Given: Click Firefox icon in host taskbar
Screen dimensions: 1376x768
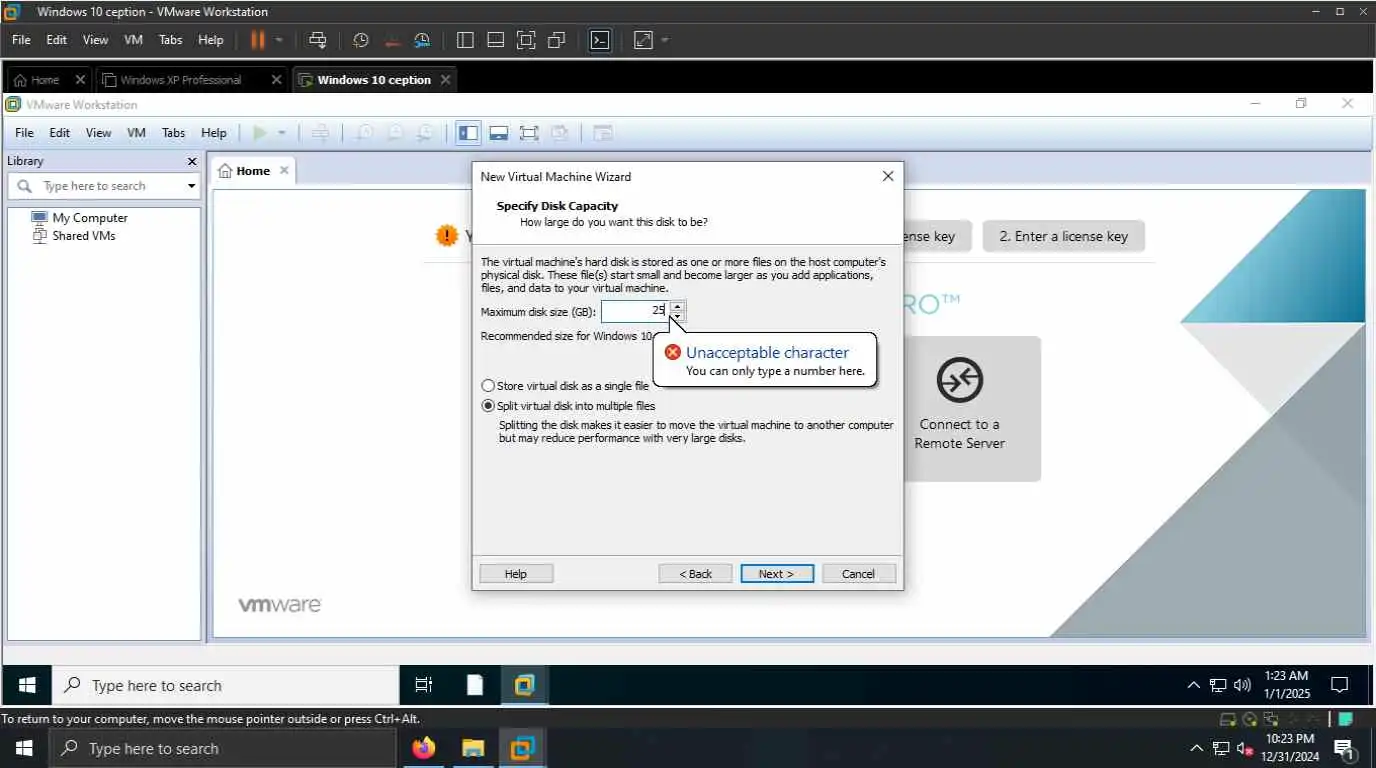Looking at the screenshot, I should click(424, 748).
